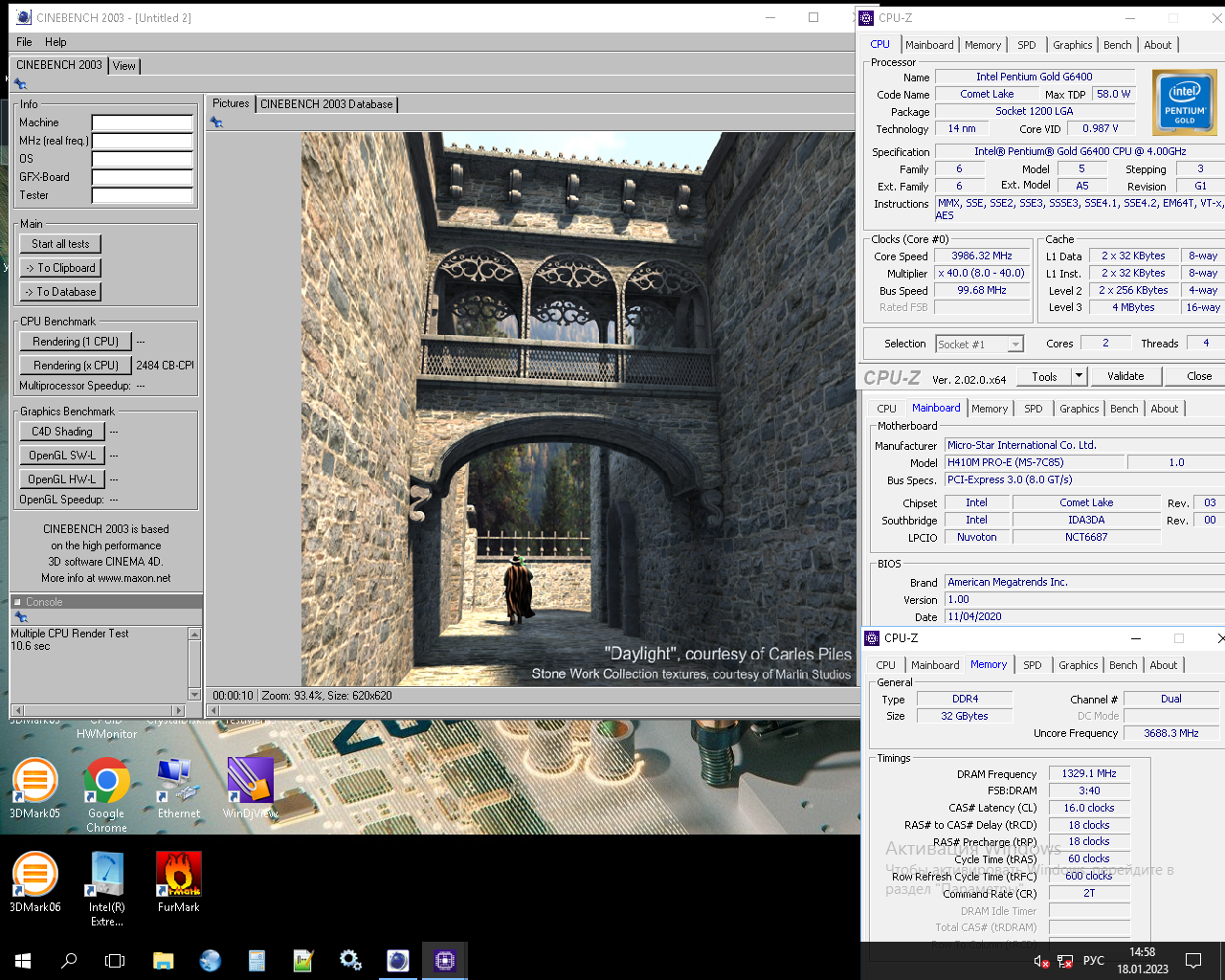This screenshot has height=980, width=1225.
Task: Click the Start all tests button
Action: pyautogui.click(x=60, y=244)
